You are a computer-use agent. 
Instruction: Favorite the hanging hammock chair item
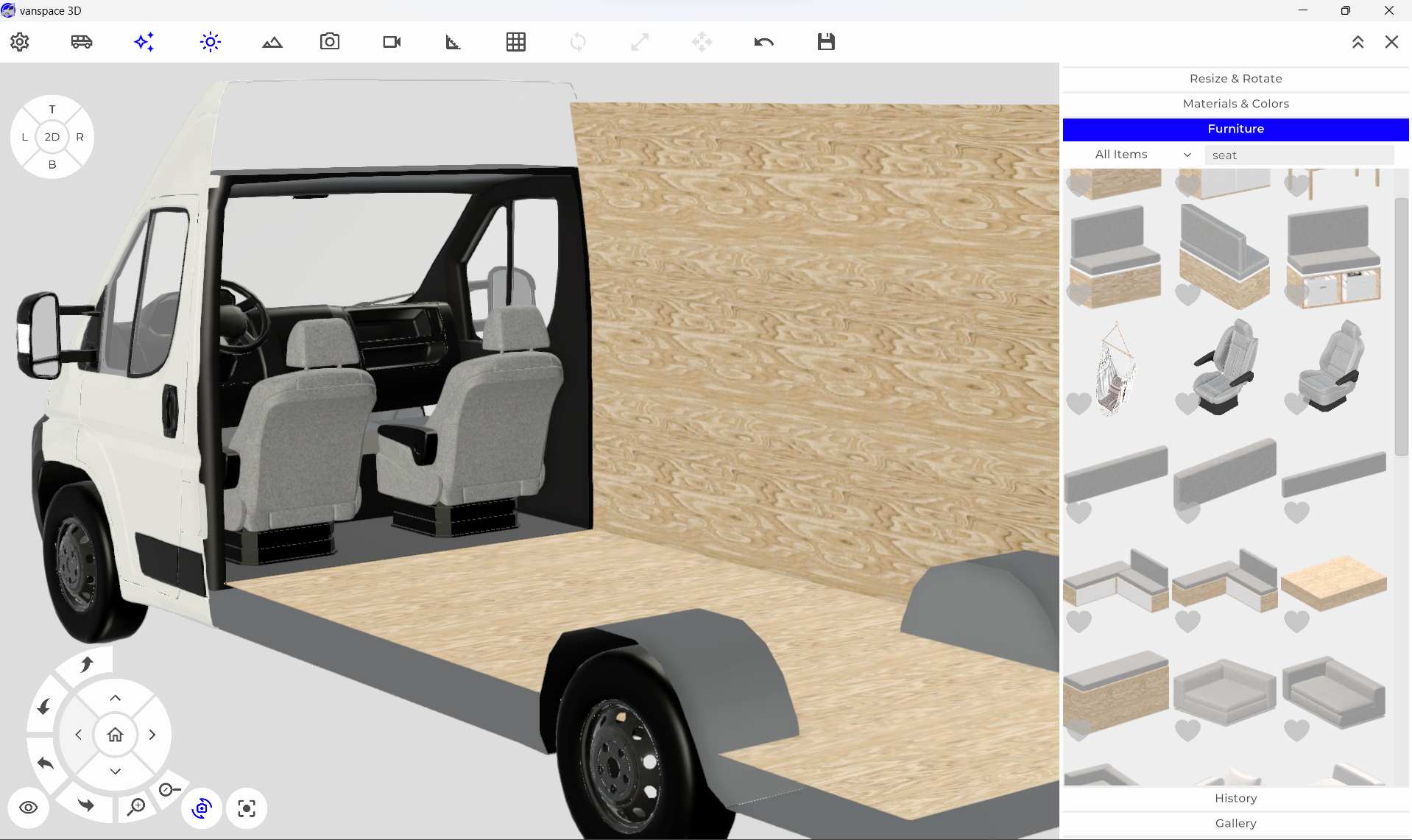pos(1079,403)
